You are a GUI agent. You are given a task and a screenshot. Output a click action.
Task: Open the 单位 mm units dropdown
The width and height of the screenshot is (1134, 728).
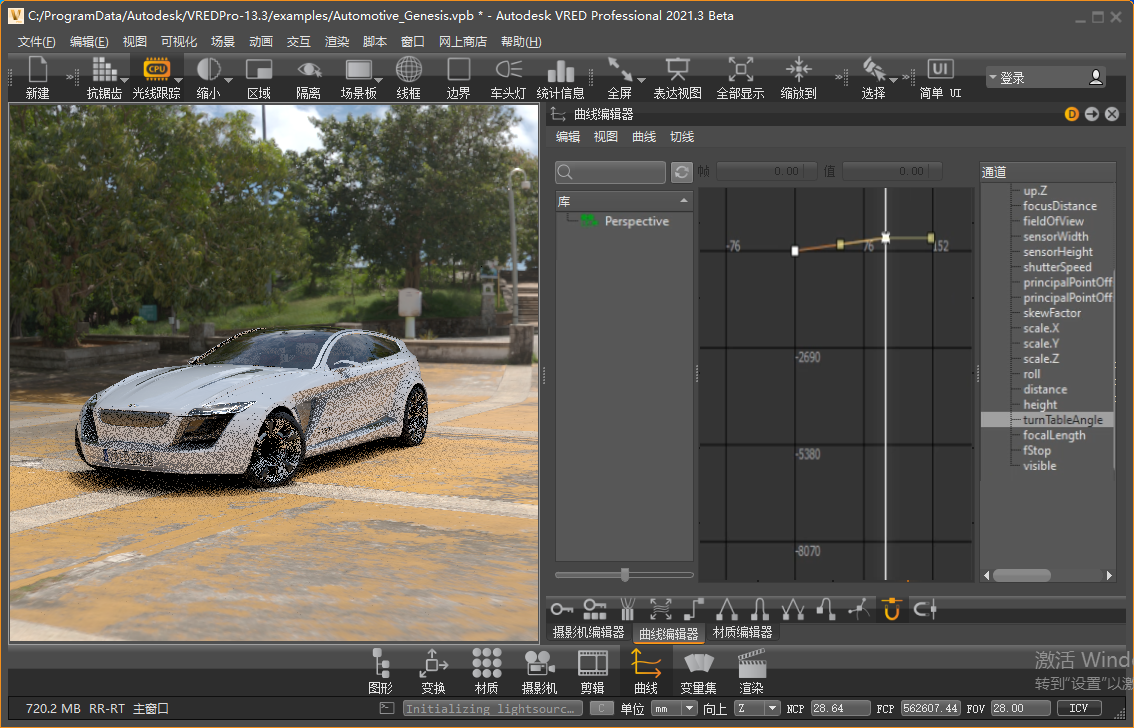coord(674,708)
